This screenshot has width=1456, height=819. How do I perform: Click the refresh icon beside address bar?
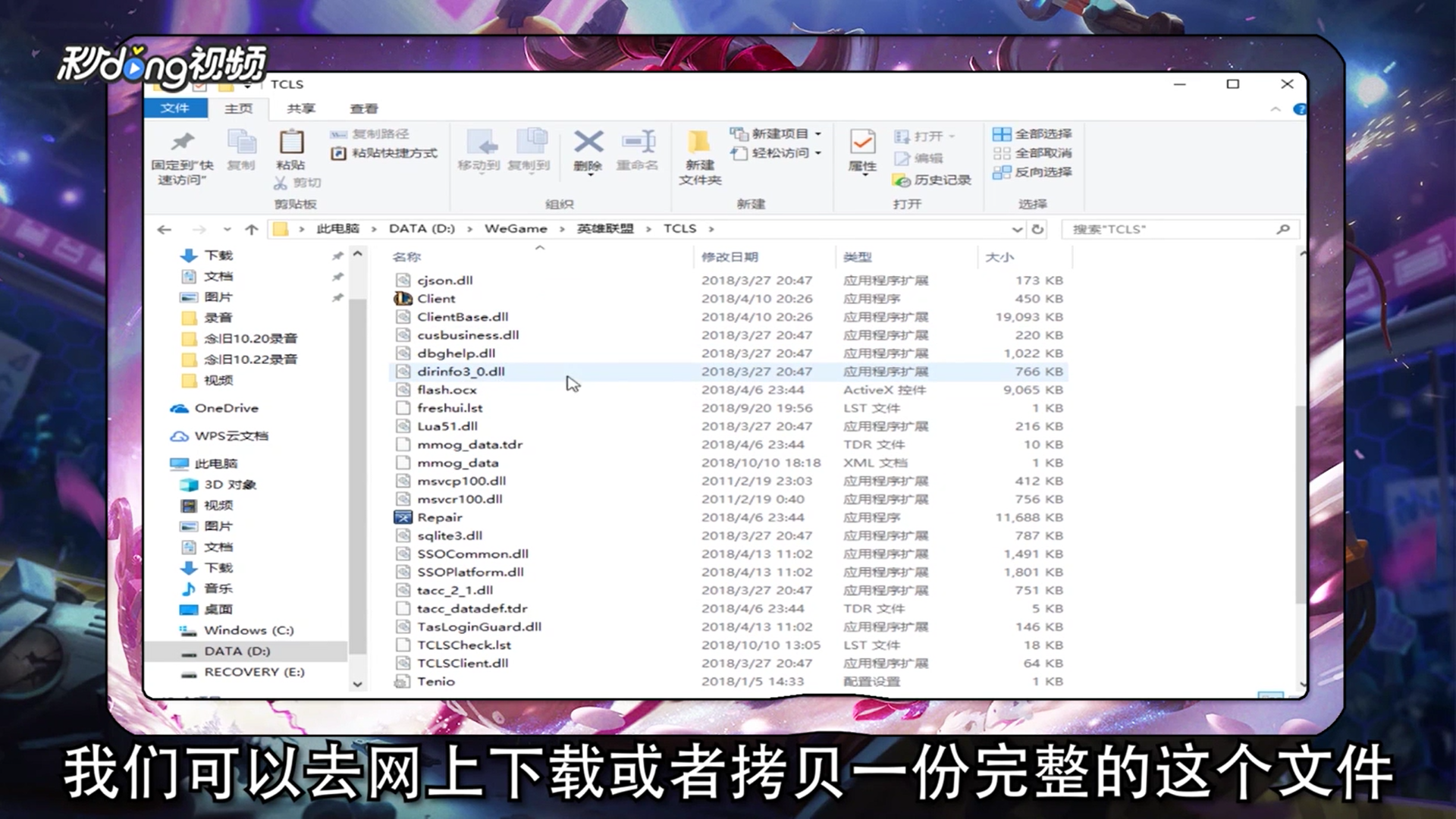[1037, 229]
